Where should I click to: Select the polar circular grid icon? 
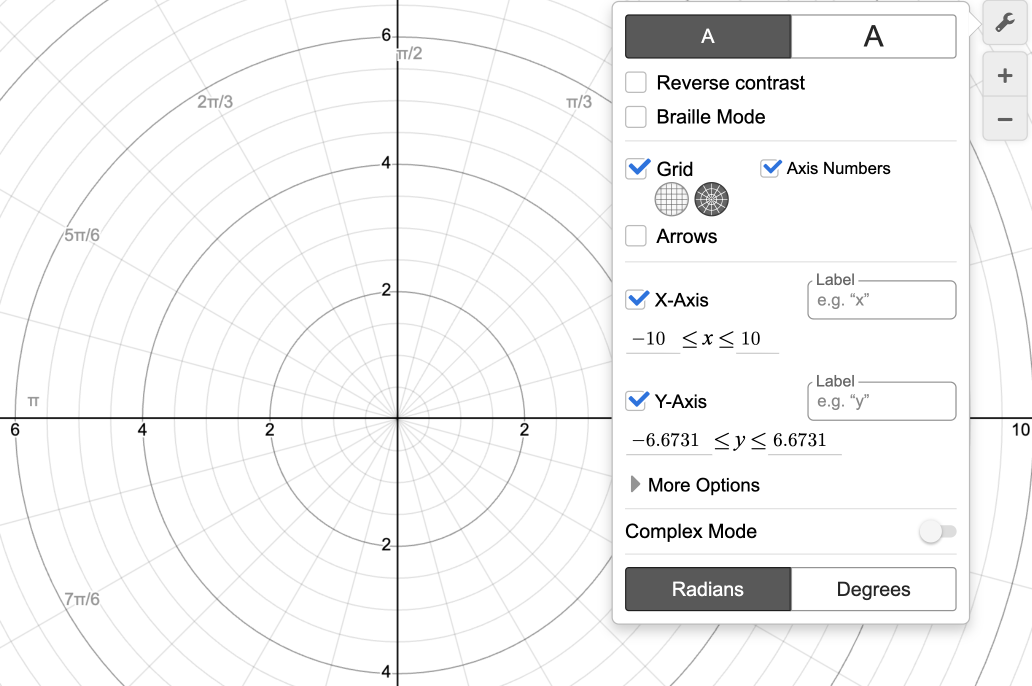click(711, 199)
